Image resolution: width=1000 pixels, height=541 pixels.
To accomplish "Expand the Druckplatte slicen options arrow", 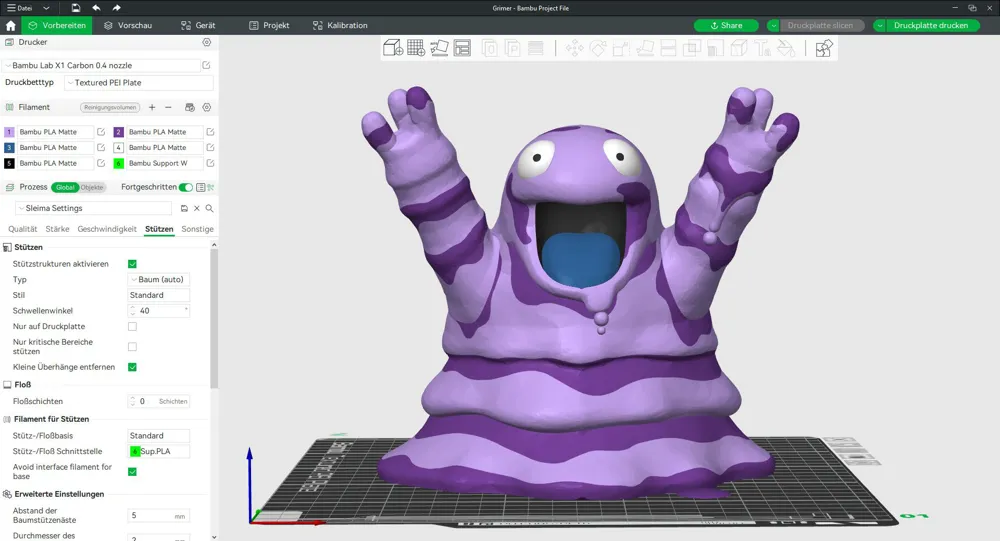I will pyautogui.click(x=773, y=26).
